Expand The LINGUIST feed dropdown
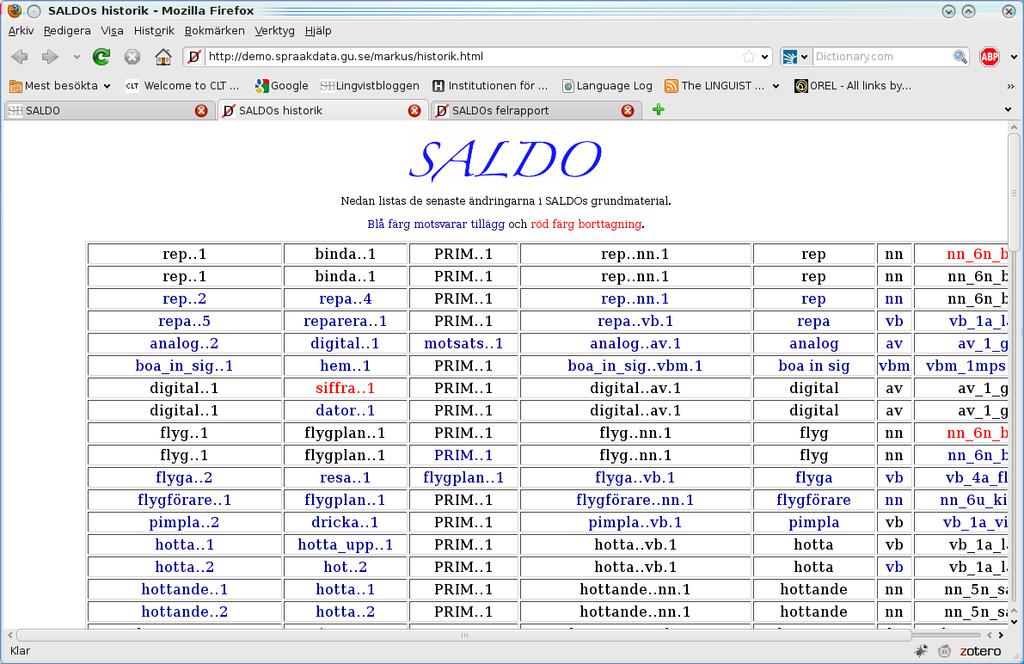The image size is (1024, 664). pos(775,86)
